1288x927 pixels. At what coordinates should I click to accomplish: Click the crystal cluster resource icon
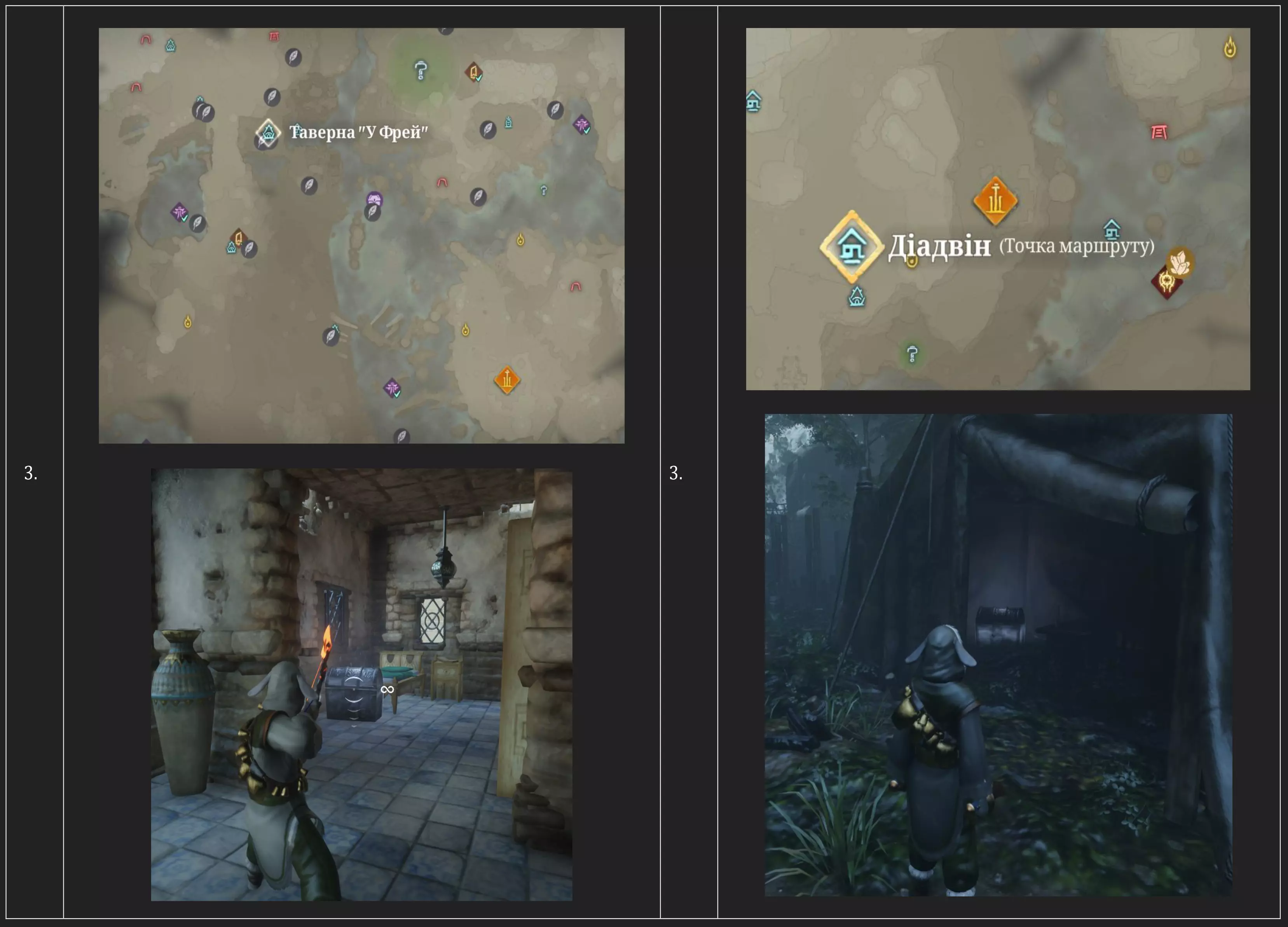(x=1180, y=263)
